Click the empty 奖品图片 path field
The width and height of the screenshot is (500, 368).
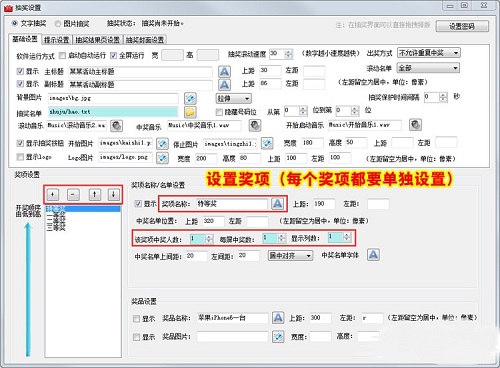point(232,337)
